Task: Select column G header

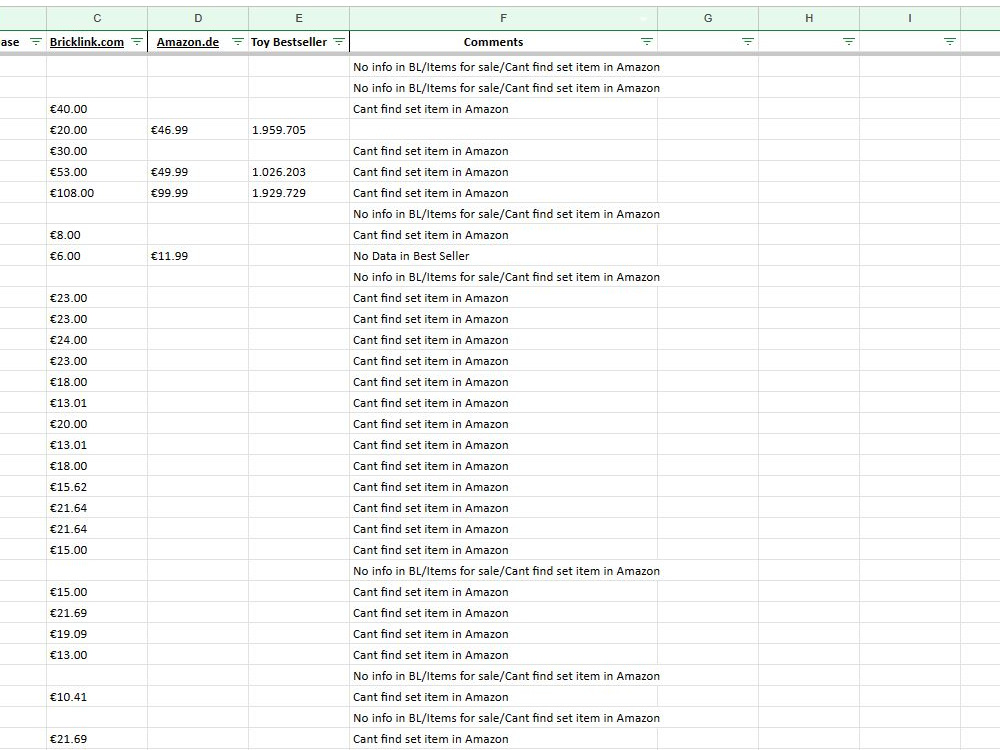Action: (708, 18)
